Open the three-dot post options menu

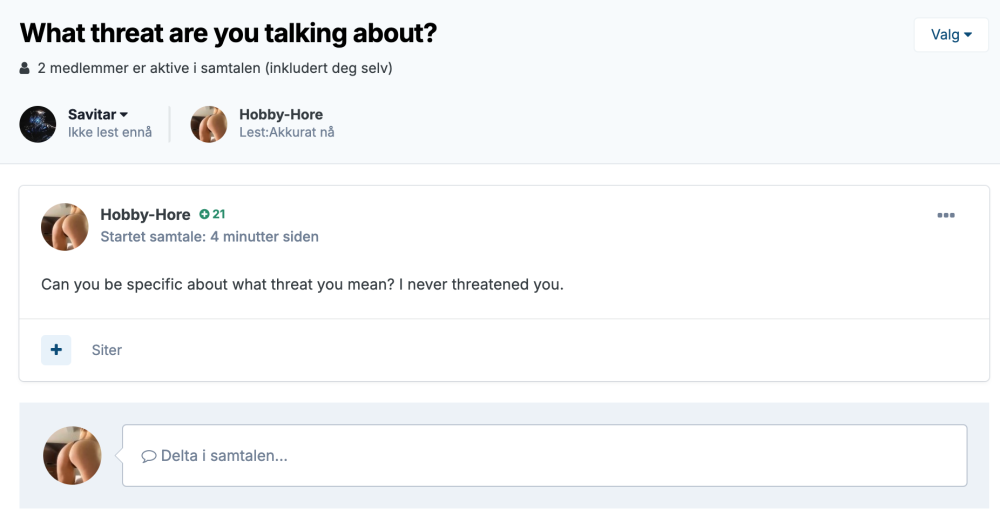pos(945,215)
